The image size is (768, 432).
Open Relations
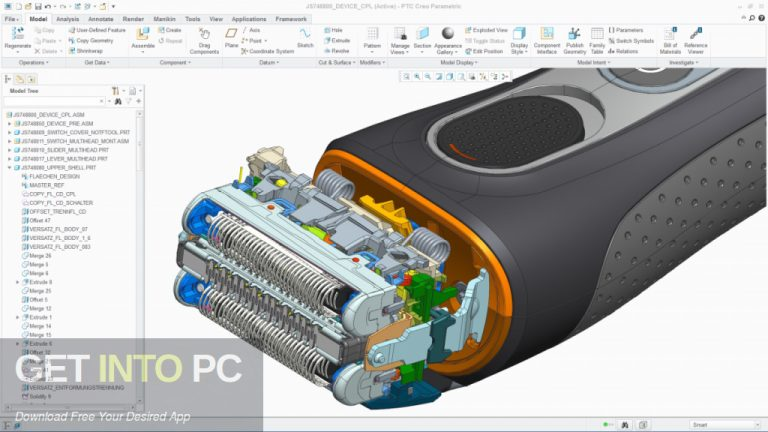[x=623, y=51]
